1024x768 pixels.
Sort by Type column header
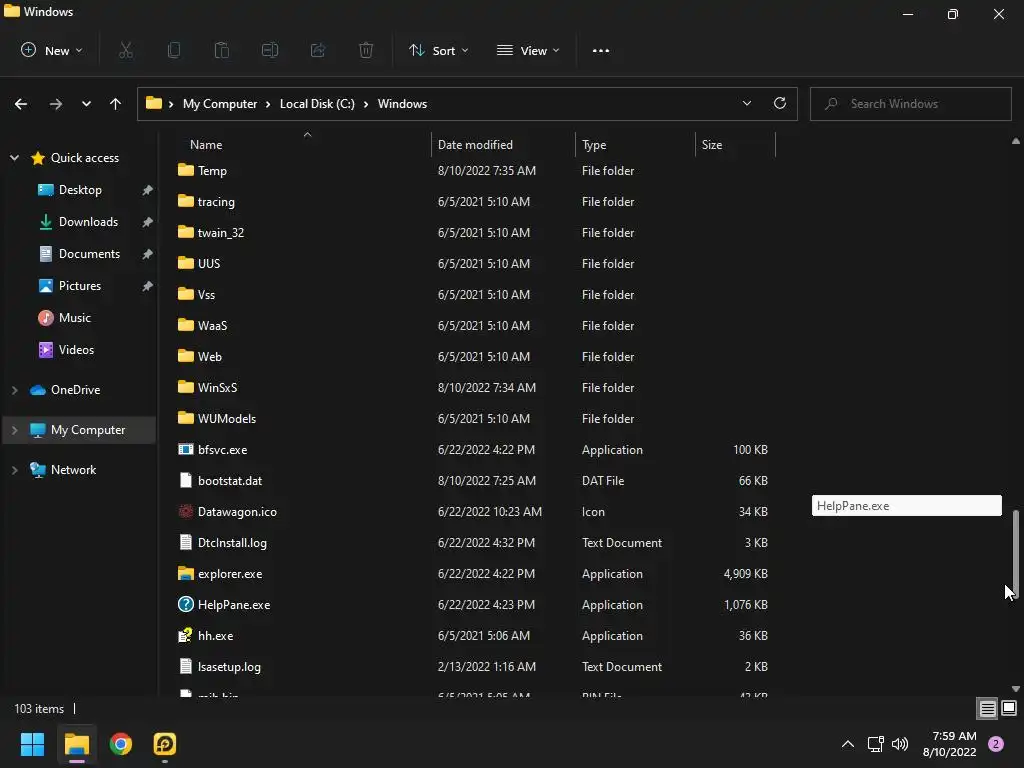[x=594, y=145]
